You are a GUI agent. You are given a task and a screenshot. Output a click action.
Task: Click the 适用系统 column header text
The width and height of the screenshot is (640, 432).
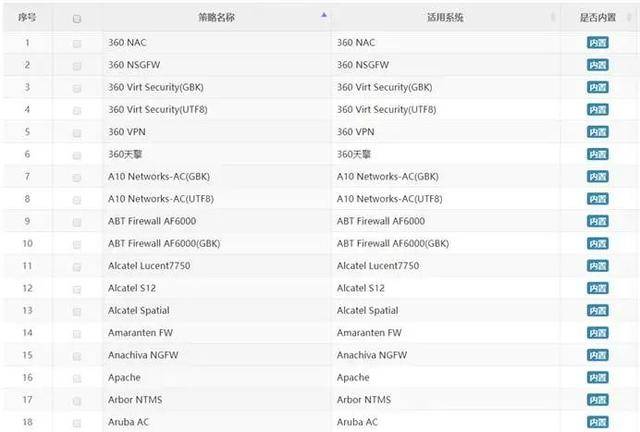click(x=445, y=17)
